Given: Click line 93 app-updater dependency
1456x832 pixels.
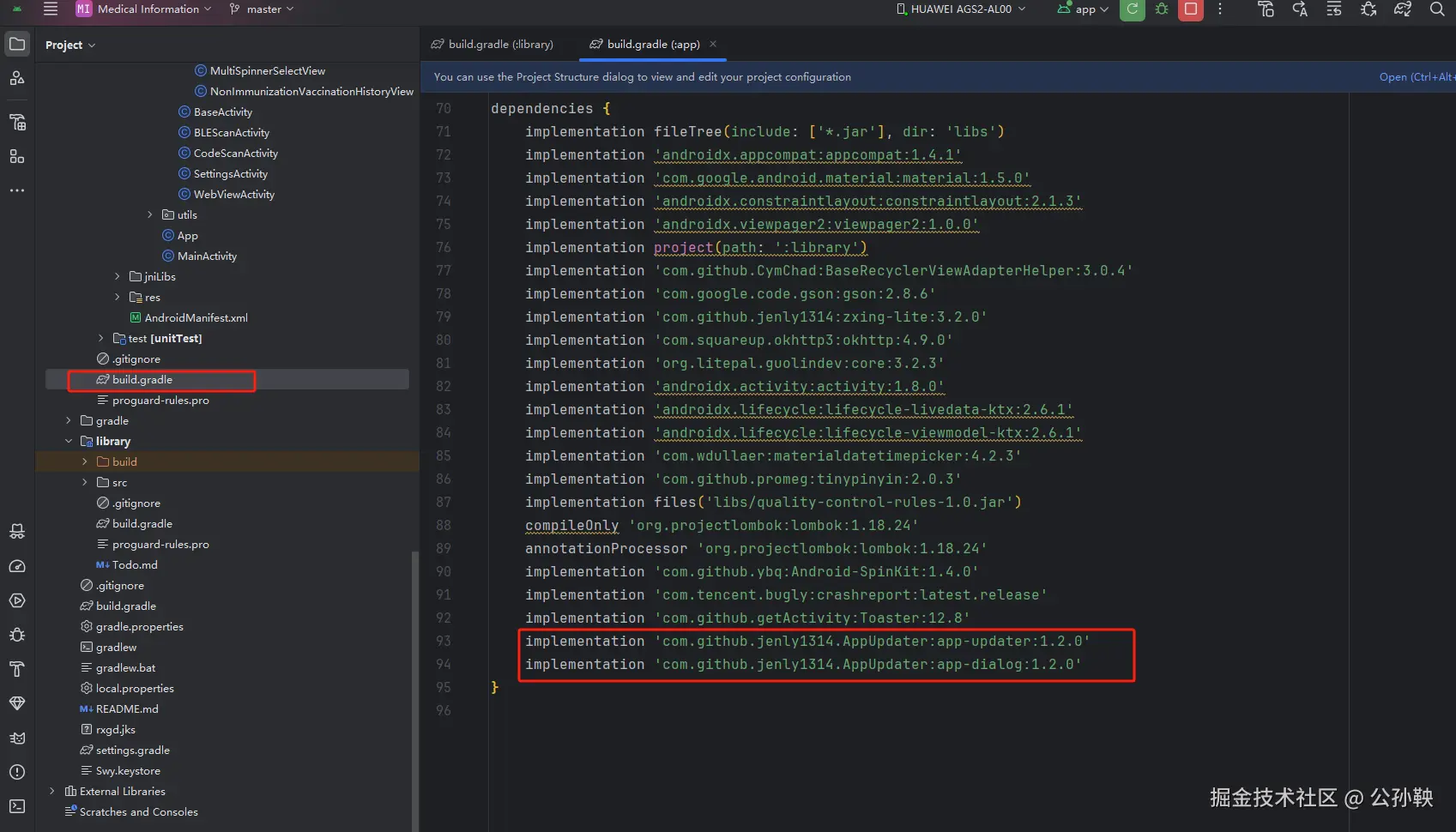Looking at the screenshot, I should click(807, 642).
